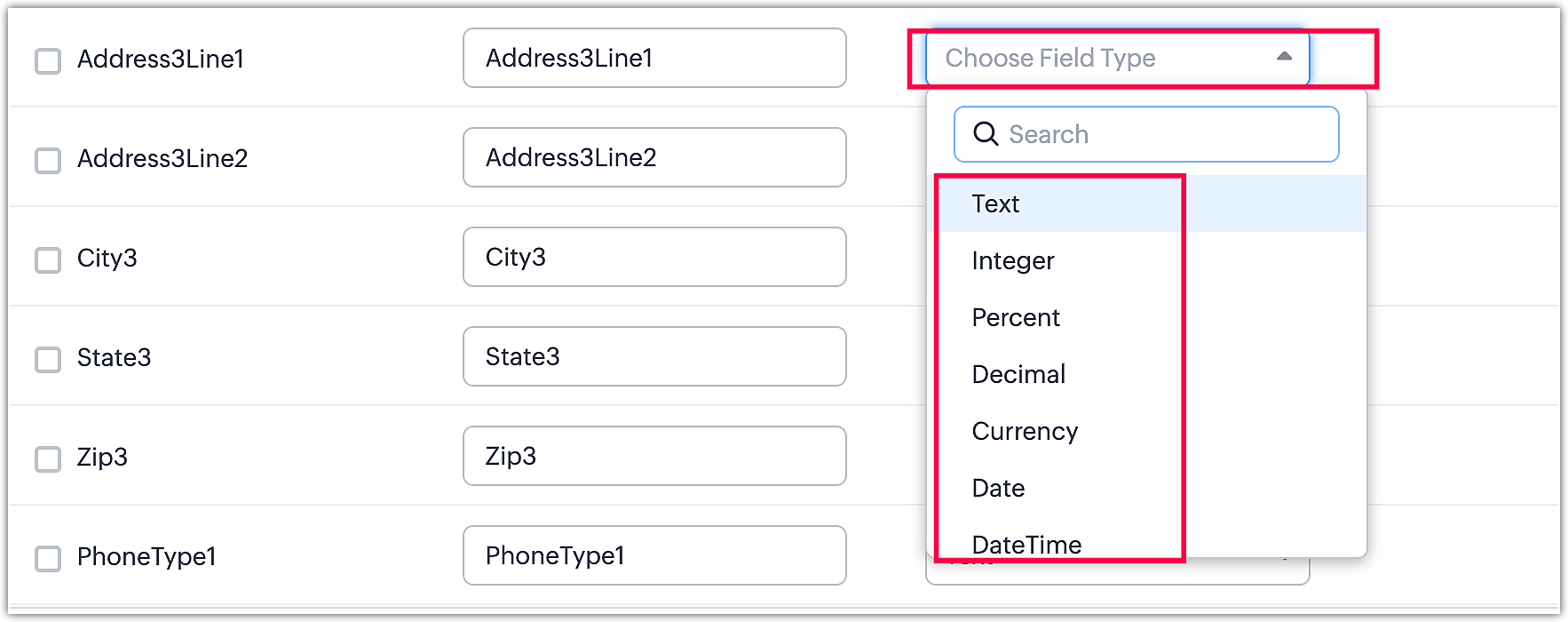
Task: Pick the Percent field type
Action: 1016,317
